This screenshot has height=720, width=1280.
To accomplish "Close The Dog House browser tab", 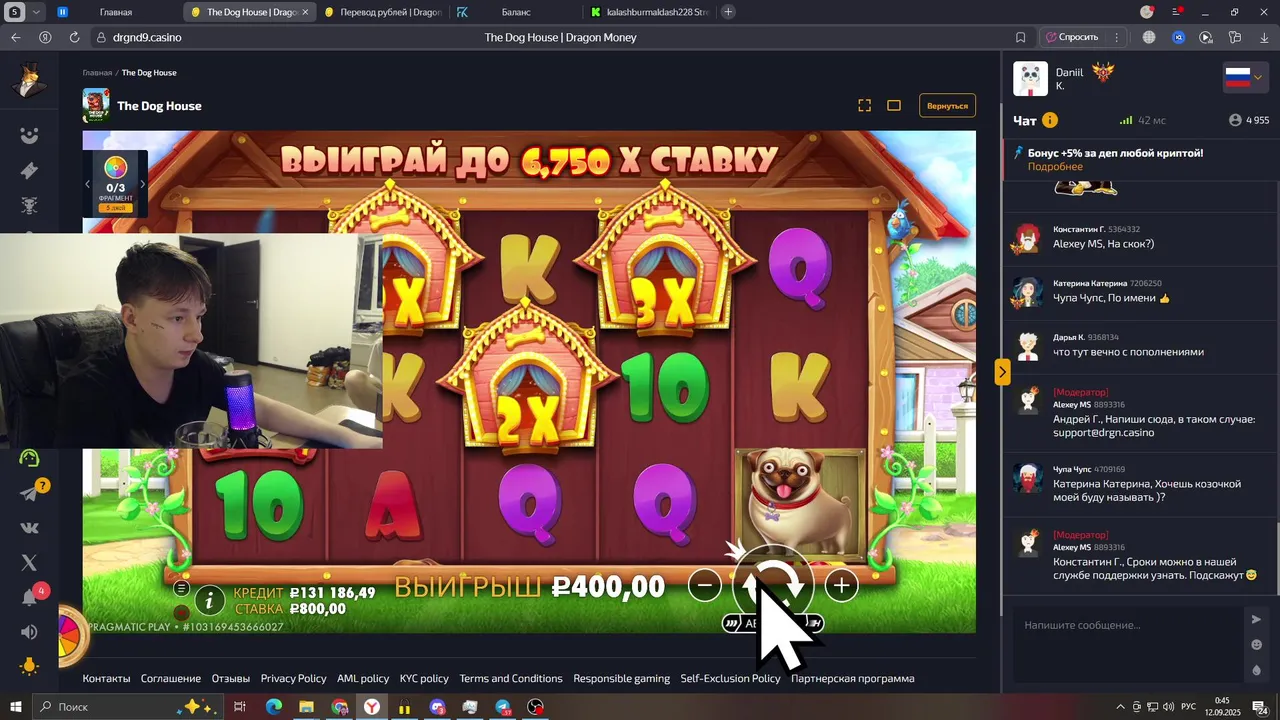I will pos(304,12).
